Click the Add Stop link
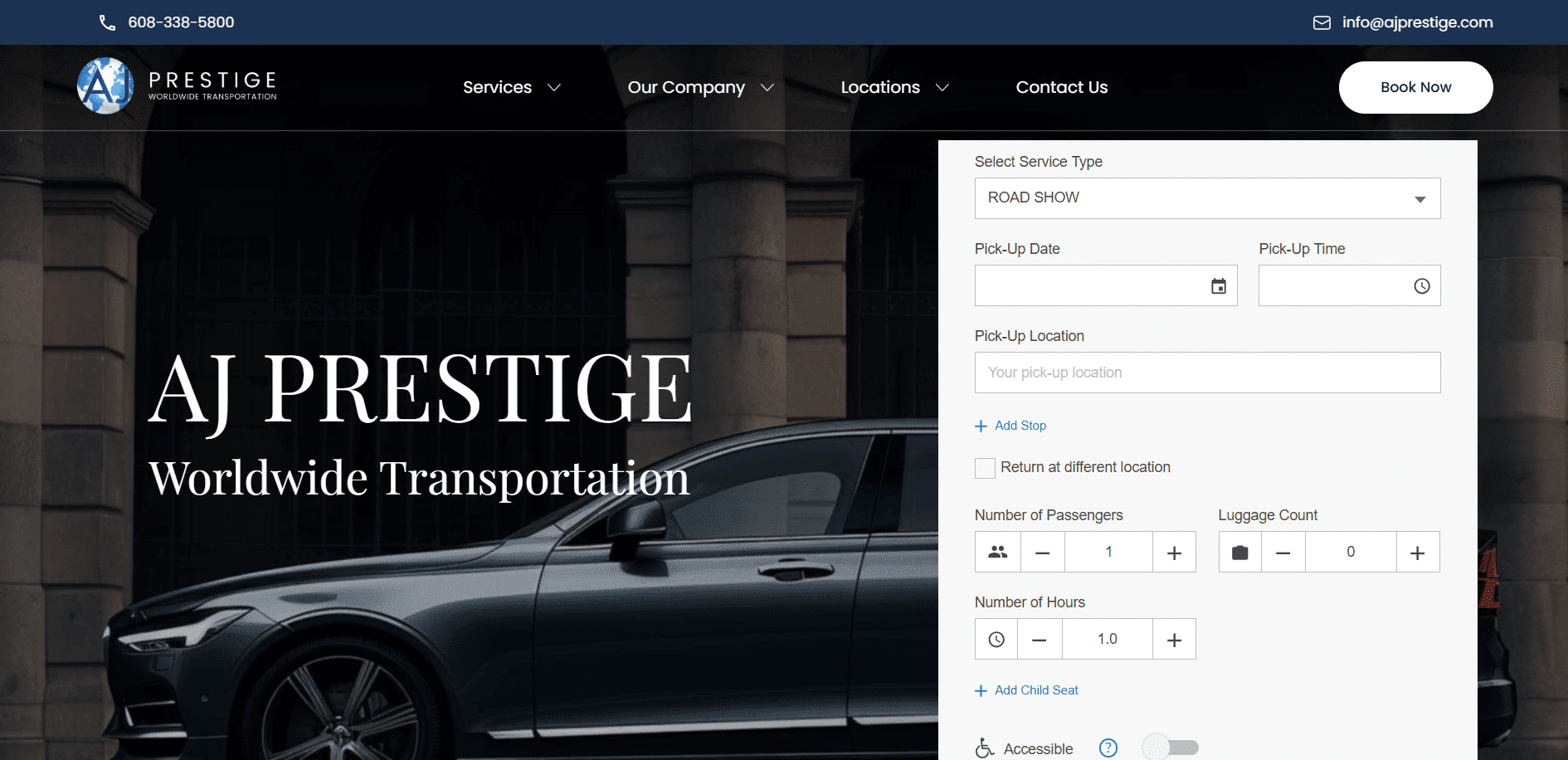This screenshot has height=760, width=1568. click(1020, 426)
